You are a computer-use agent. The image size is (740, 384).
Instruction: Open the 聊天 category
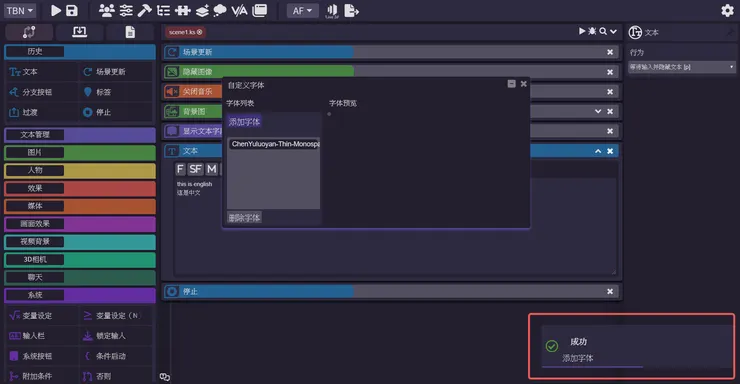(x=80, y=277)
